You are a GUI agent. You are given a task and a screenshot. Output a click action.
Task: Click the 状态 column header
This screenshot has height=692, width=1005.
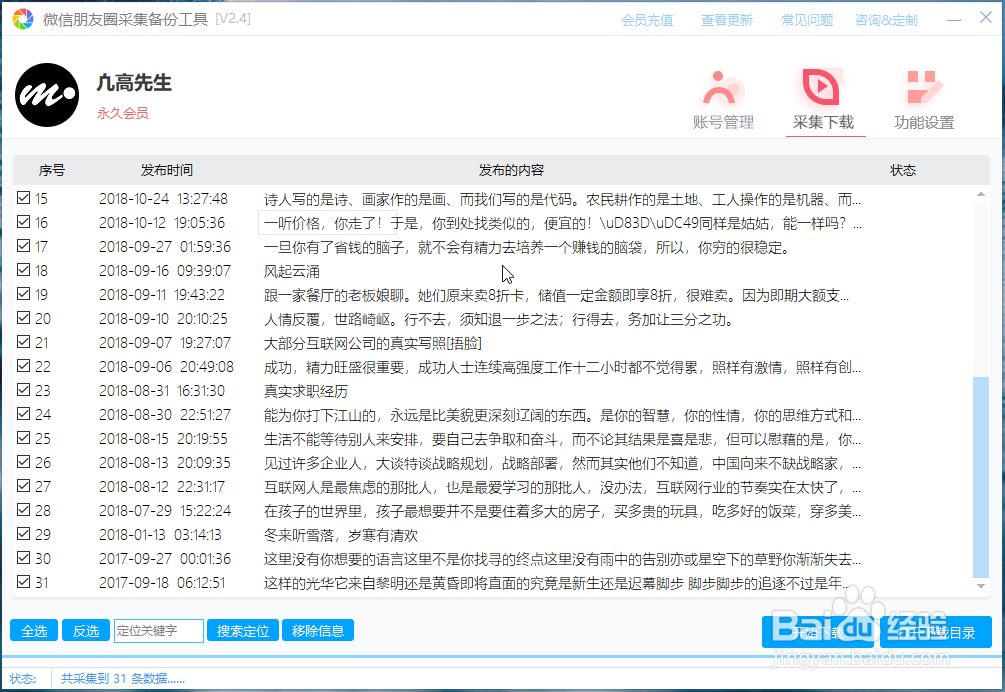click(x=903, y=170)
